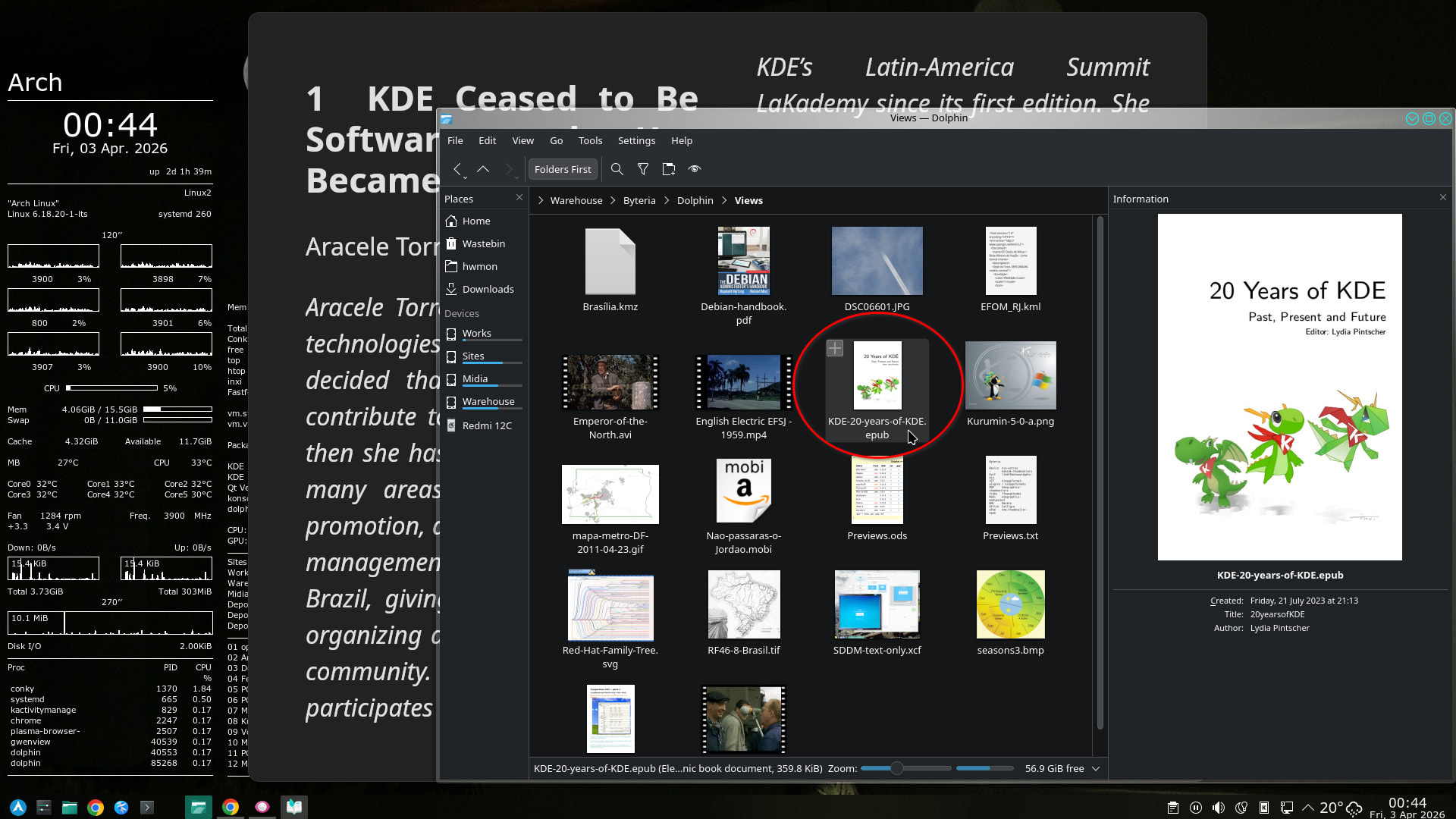1456x819 pixels.
Task: Open the Settings menu
Action: pos(636,140)
